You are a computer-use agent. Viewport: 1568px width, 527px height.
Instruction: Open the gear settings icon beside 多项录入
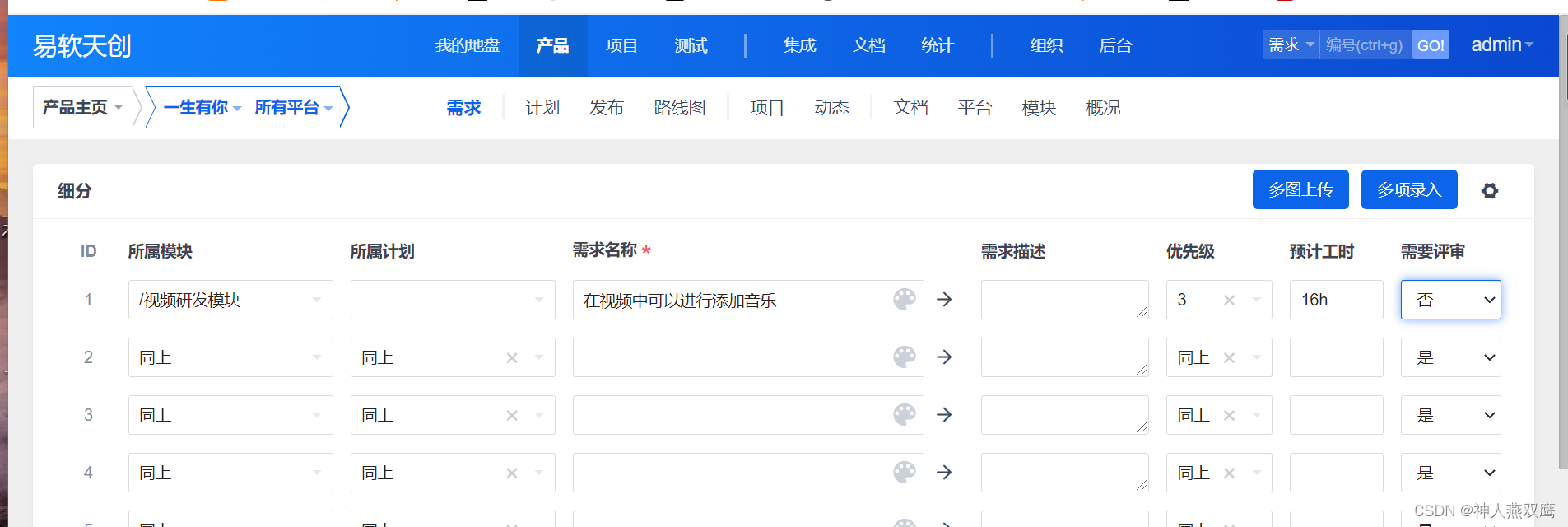coord(1489,191)
